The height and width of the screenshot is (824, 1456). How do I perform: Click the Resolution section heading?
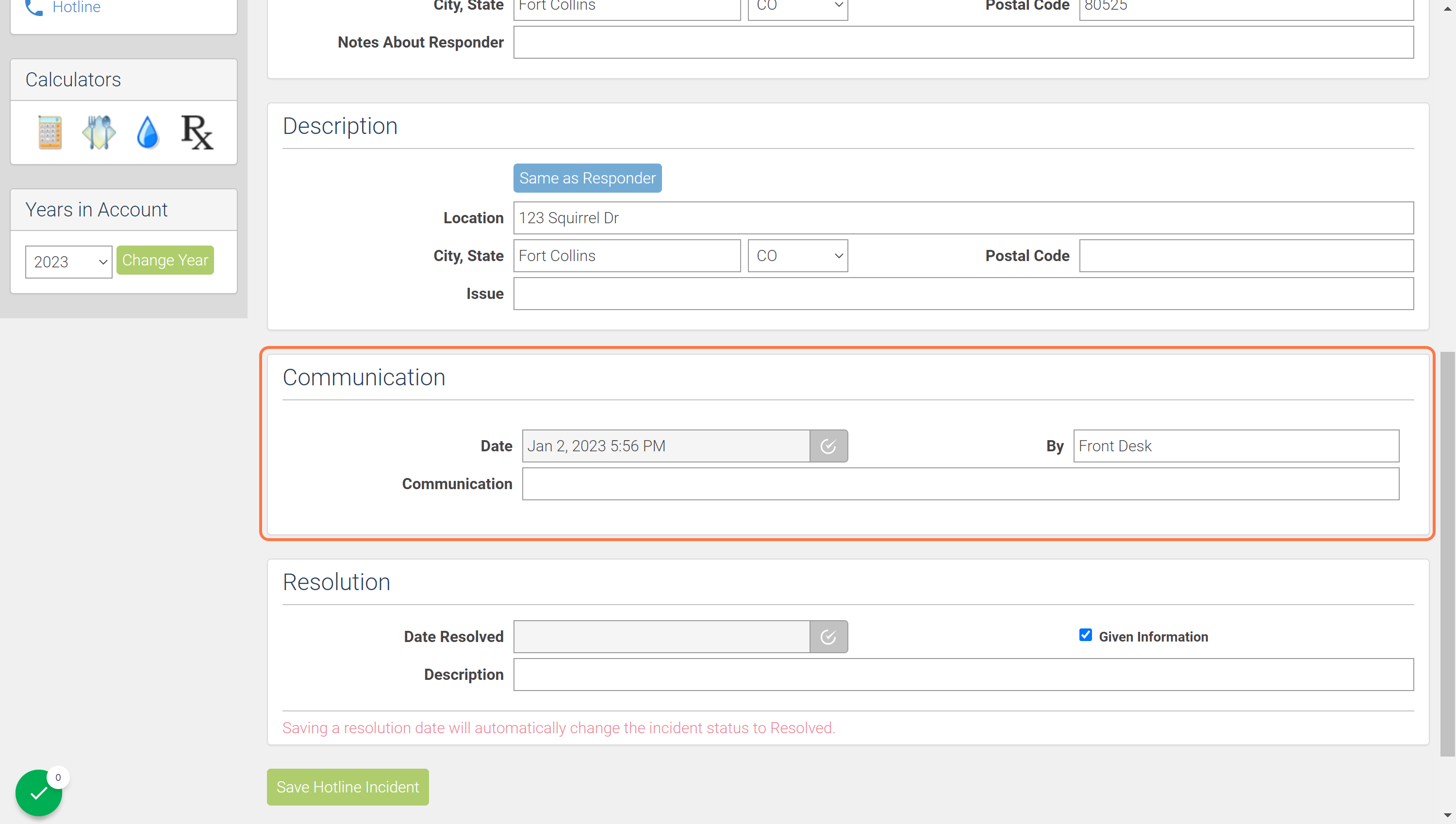click(x=336, y=582)
